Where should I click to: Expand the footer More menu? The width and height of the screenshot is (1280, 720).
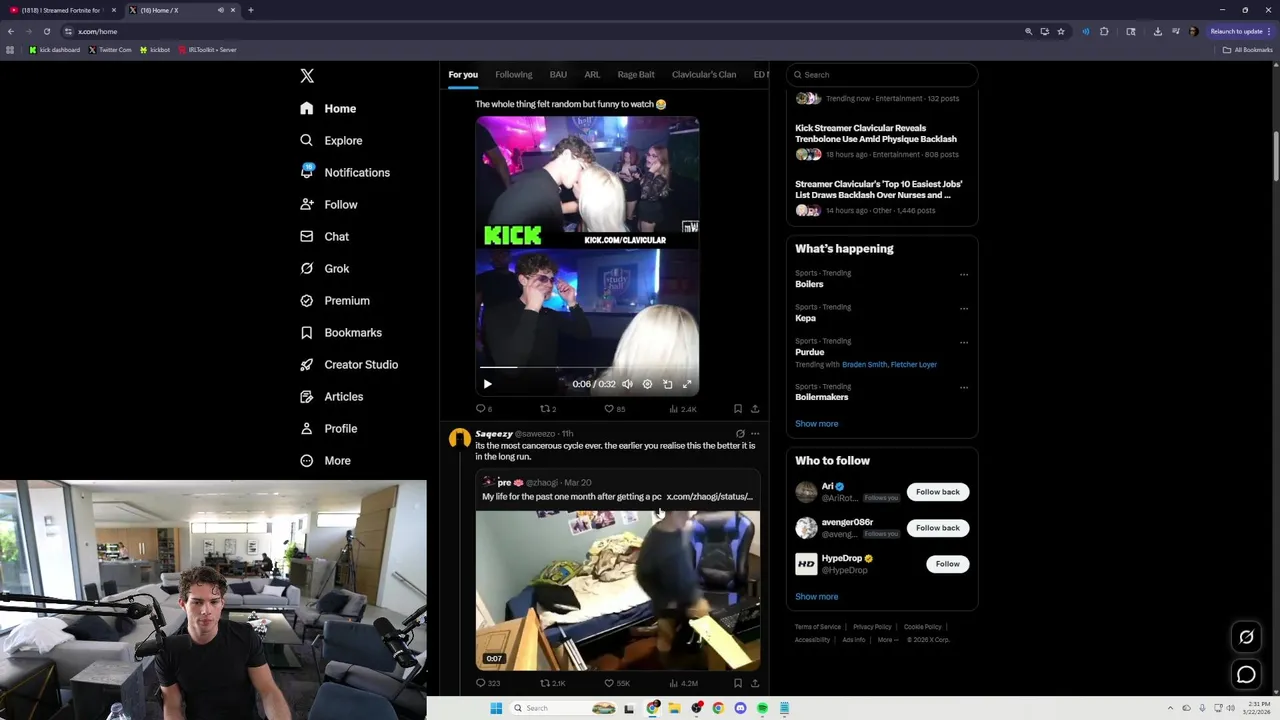[x=887, y=640]
